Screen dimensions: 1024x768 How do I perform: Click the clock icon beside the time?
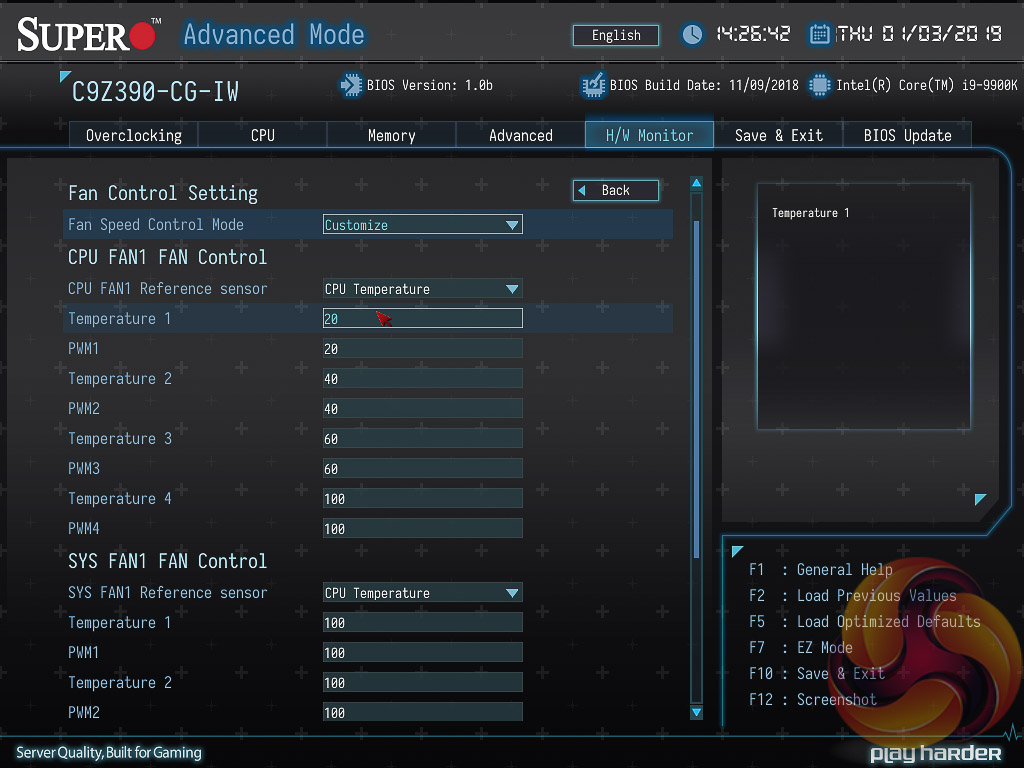point(692,34)
